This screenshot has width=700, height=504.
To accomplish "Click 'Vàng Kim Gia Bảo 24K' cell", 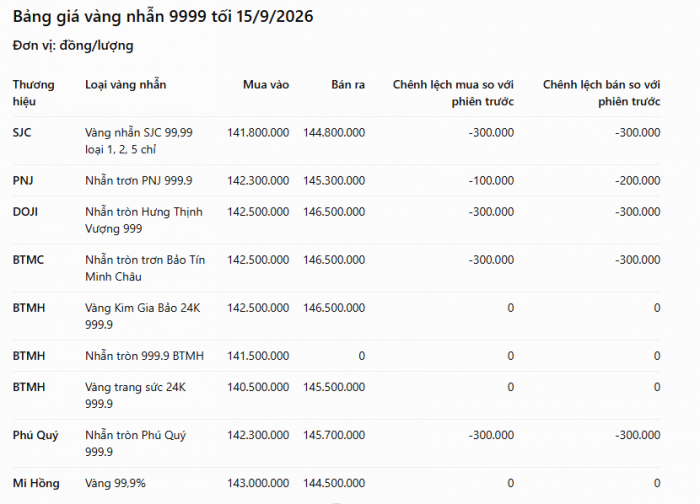I will coord(142,316).
